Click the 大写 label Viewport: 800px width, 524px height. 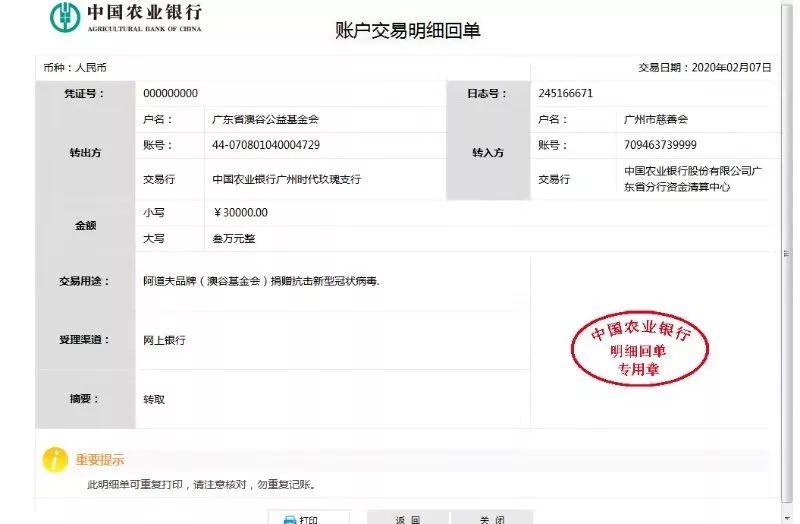coord(154,238)
